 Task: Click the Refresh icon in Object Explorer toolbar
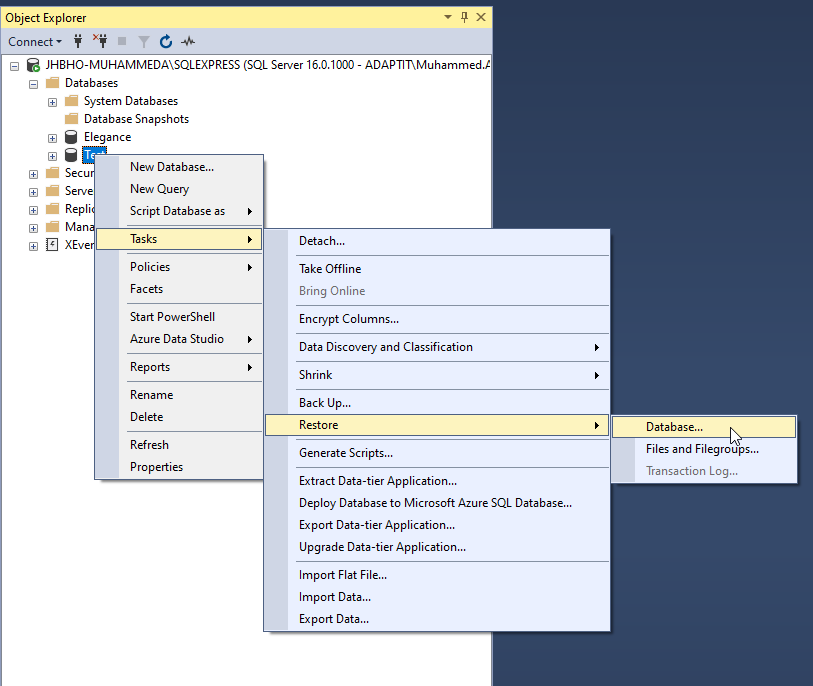click(165, 41)
